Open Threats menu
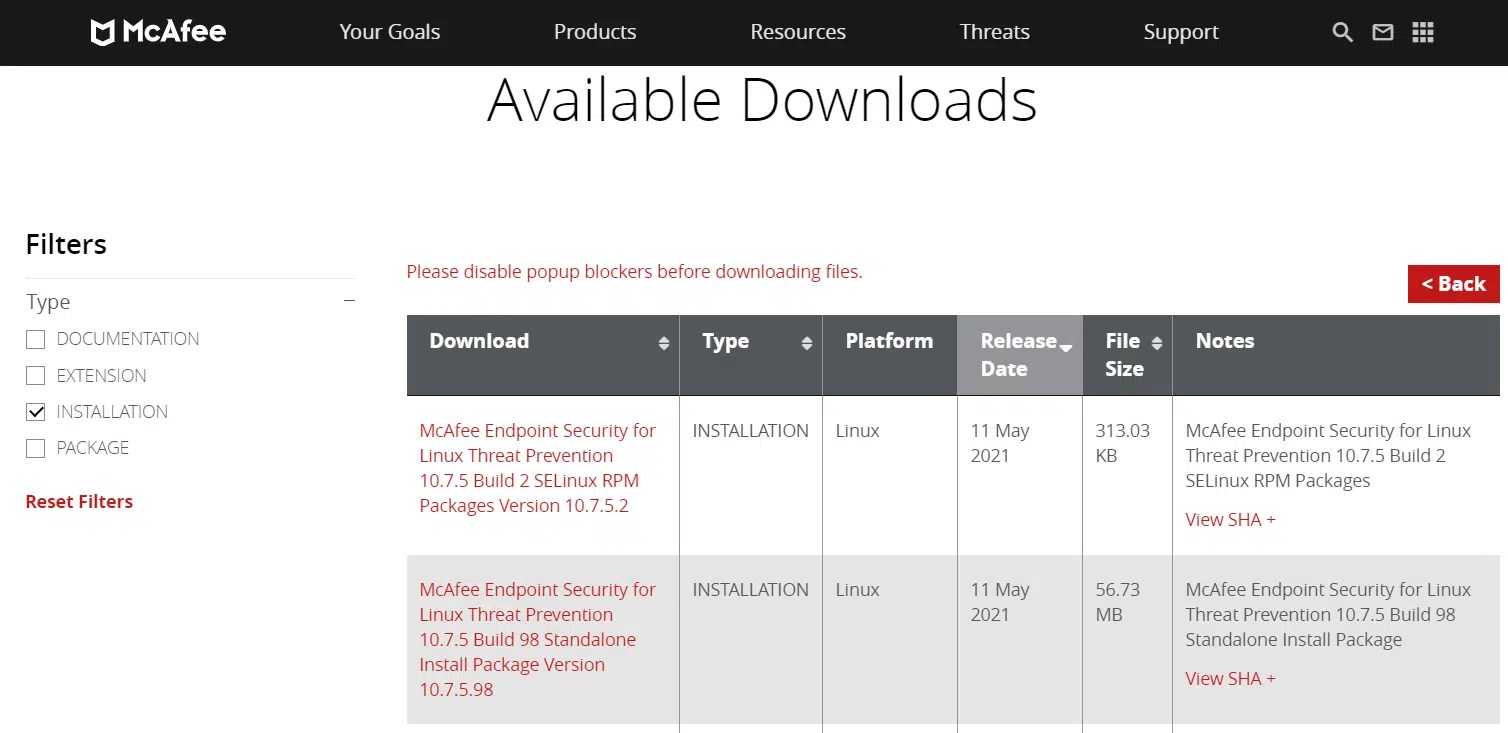This screenshot has width=1508, height=733. (x=994, y=32)
